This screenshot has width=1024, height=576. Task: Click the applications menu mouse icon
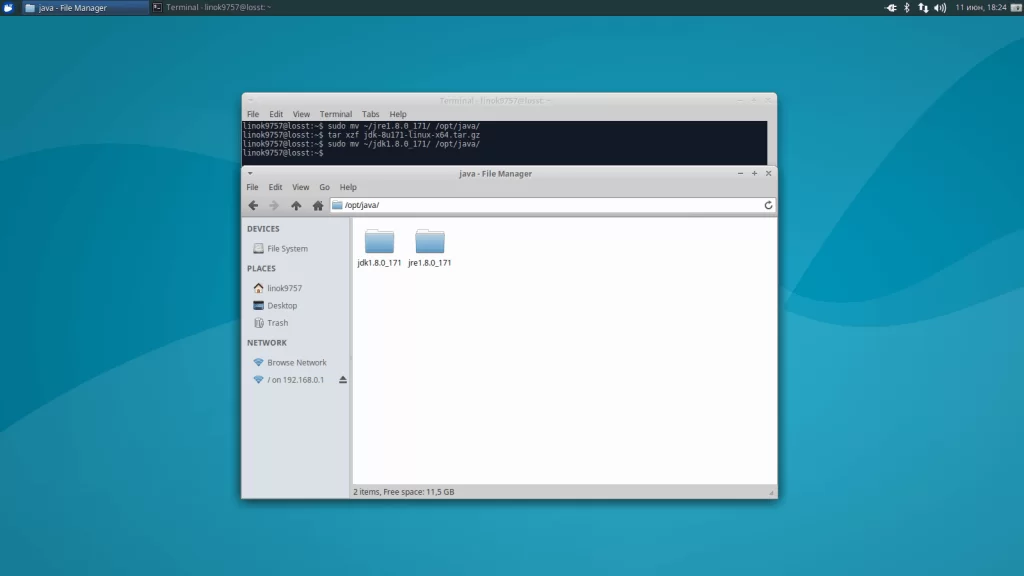pos(8,7)
